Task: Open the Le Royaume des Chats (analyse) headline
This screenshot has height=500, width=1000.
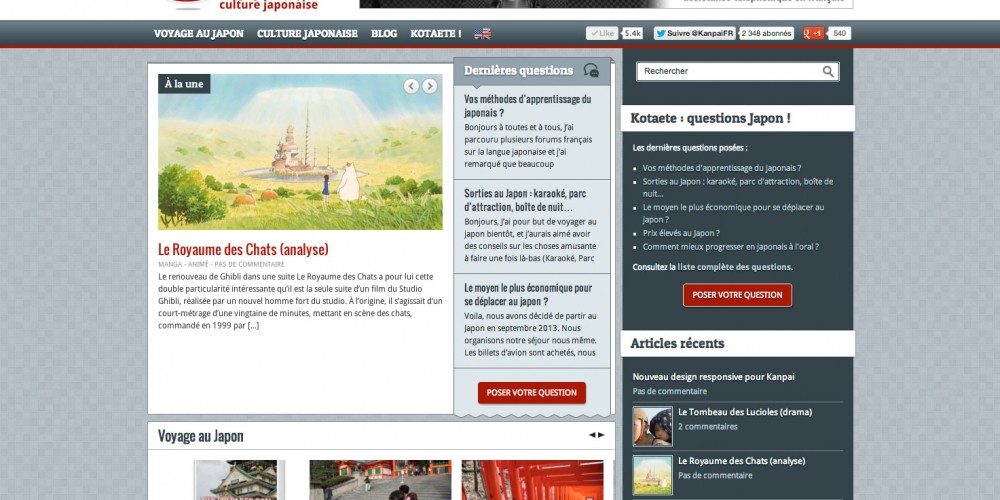Action: 243,249
